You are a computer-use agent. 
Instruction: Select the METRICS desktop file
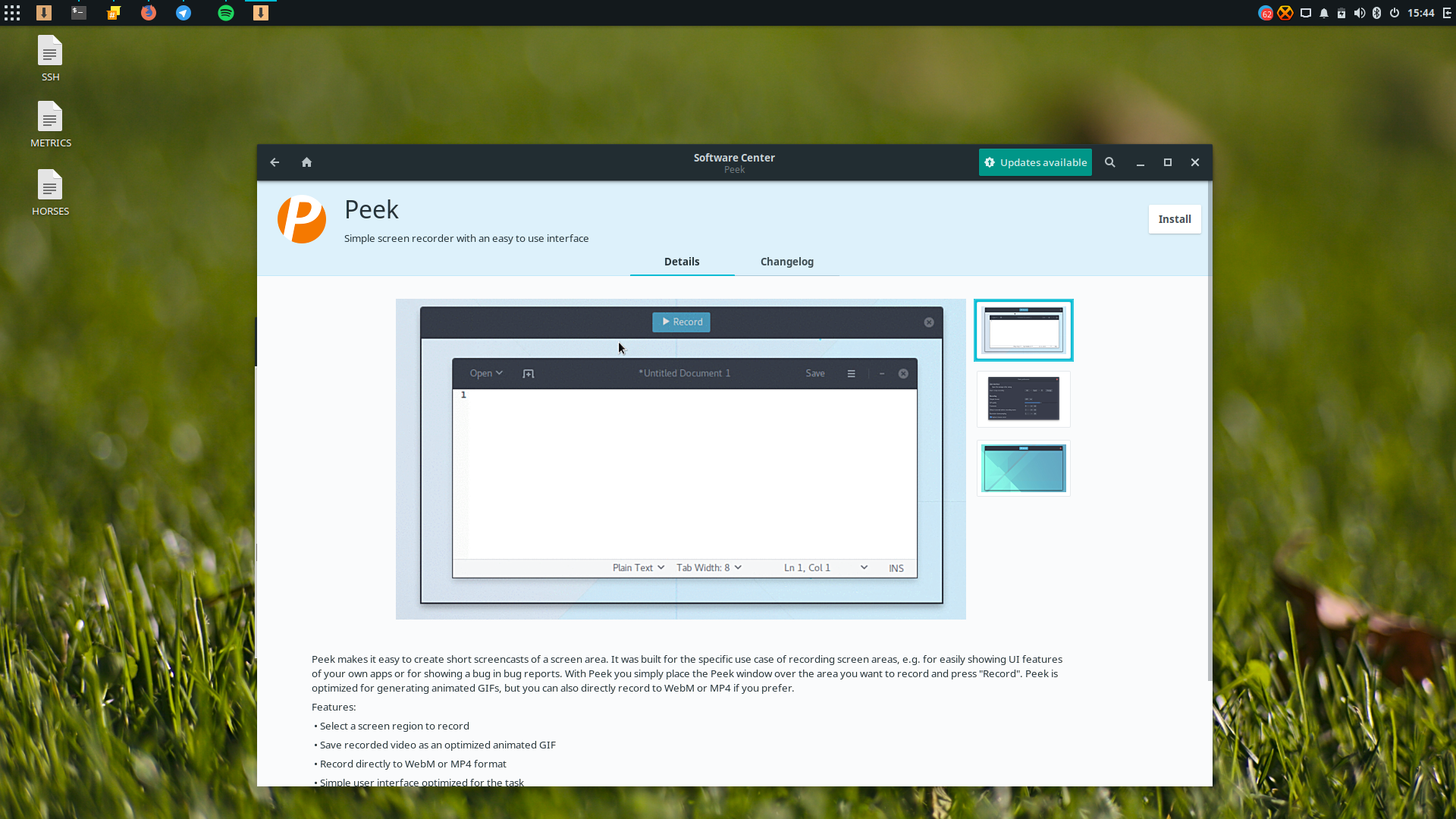50,124
